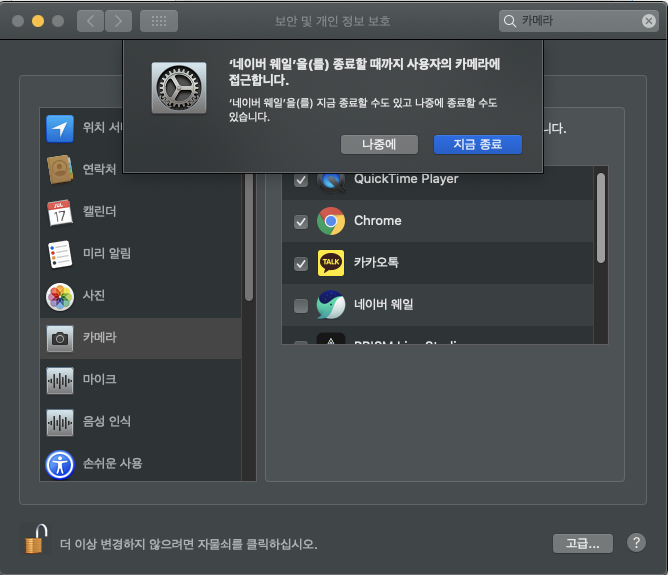668x575 pixels.
Task: Click the Chrome name in the app list
Action: point(377,221)
